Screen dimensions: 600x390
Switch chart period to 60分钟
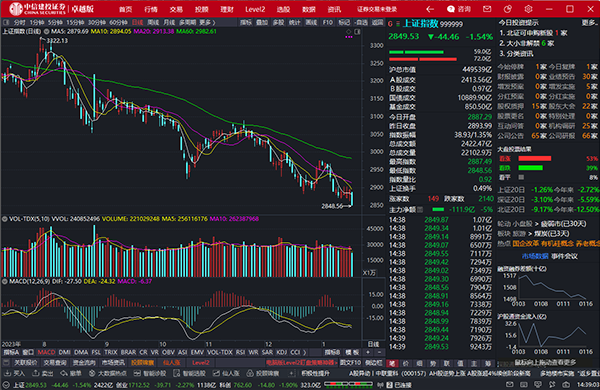118,23
